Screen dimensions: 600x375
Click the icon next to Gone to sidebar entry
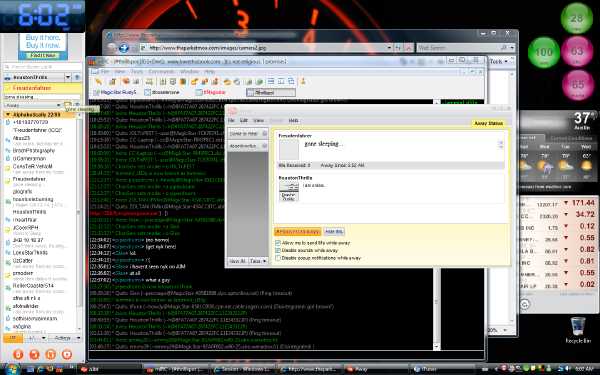click(x=264, y=134)
